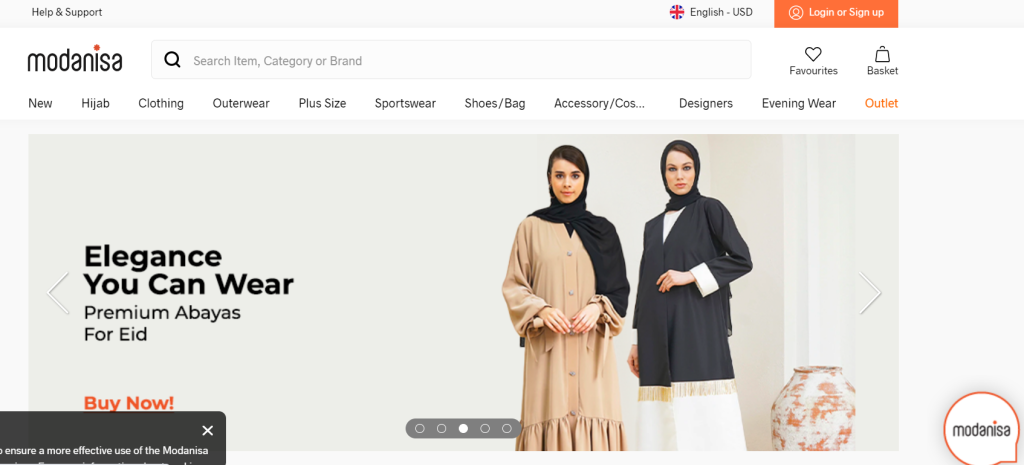
Task: Dismiss the cookie notice with X
Action: point(208,430)
